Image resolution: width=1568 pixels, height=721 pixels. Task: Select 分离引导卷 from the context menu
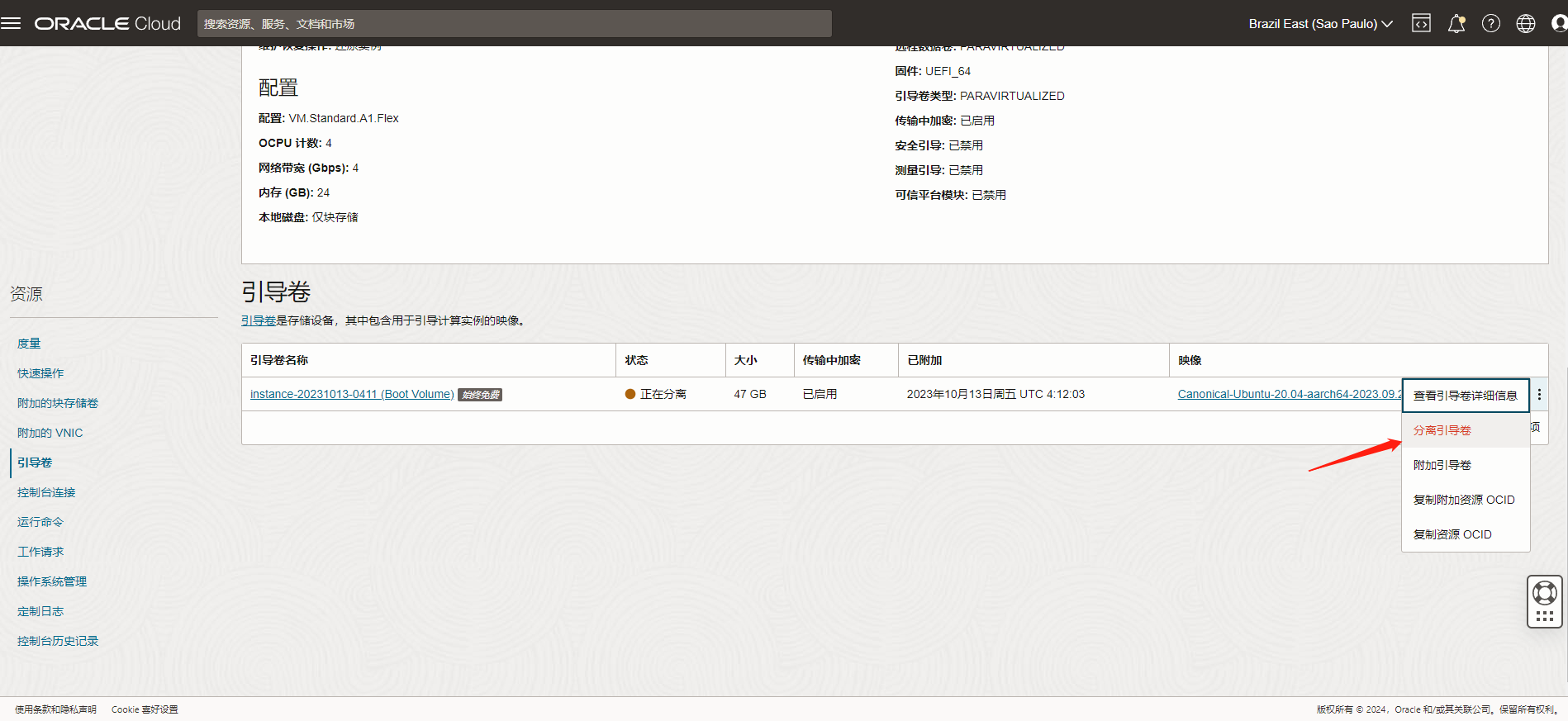1442,430
